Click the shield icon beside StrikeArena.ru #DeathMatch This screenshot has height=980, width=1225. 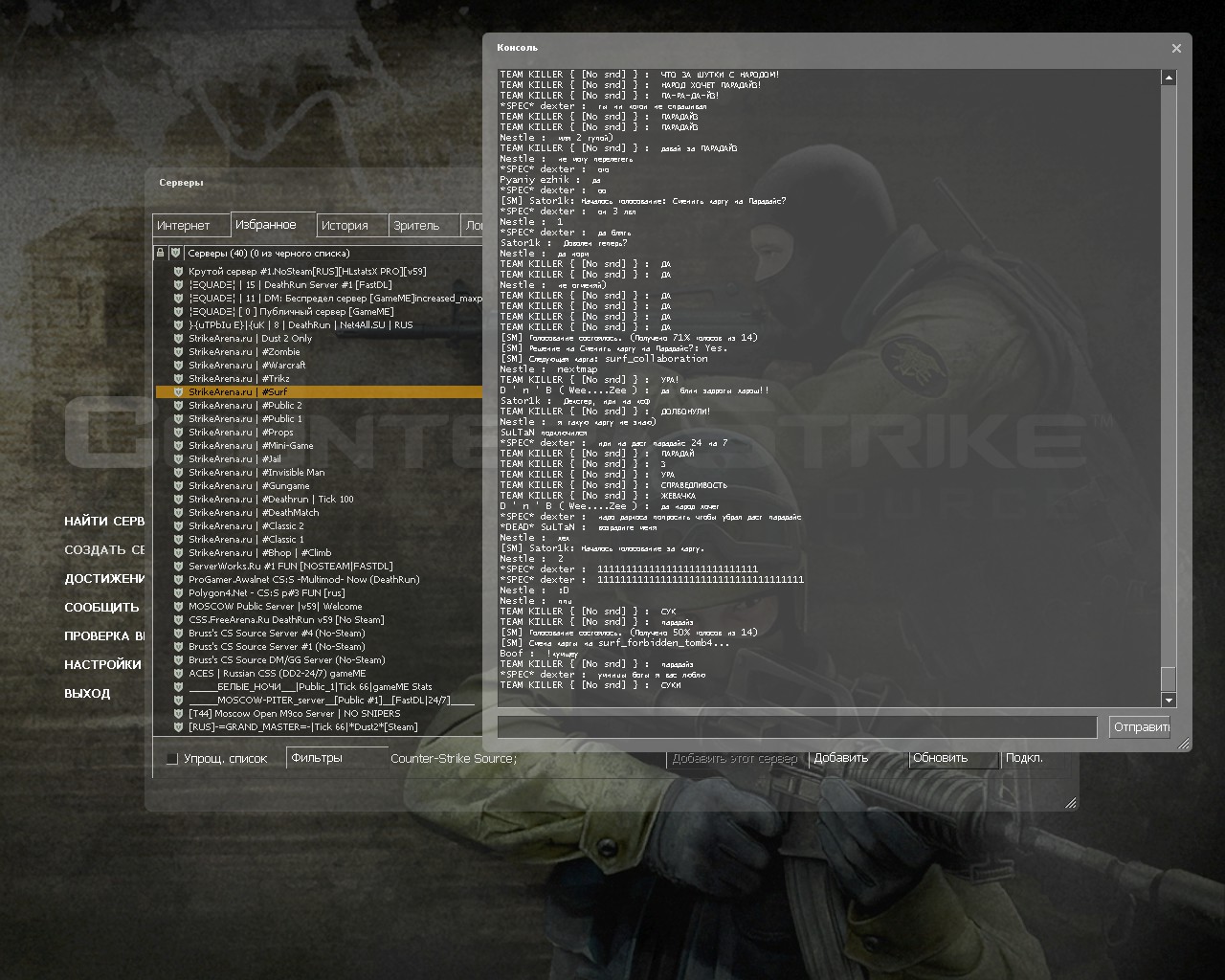point(178,513)
